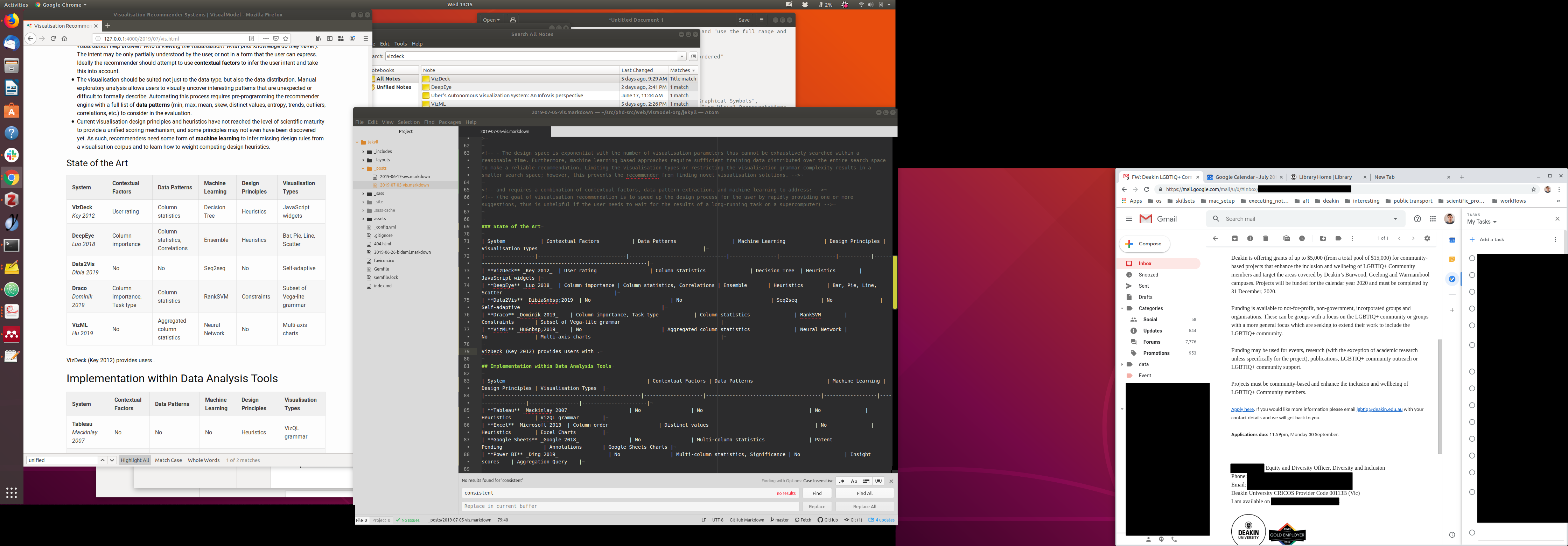
Task: Open the My Tasks list dropdown
Action: tap(1482, 222)
